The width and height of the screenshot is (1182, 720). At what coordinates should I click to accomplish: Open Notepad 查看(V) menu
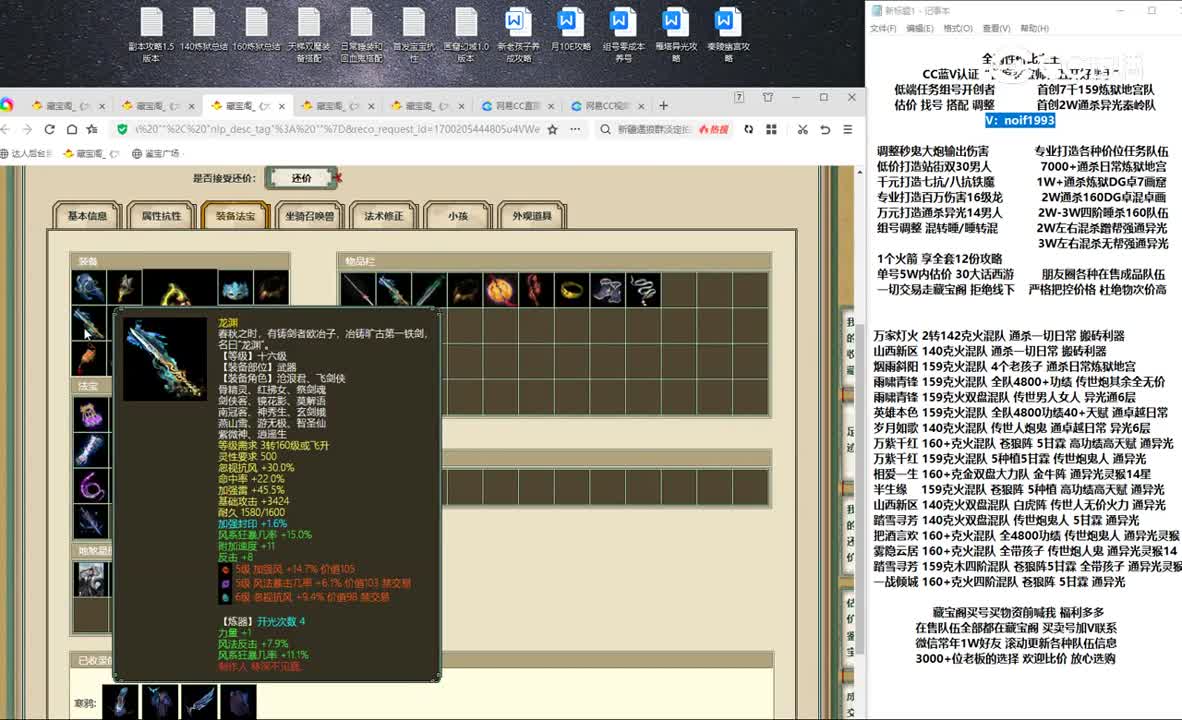(996, 29)
